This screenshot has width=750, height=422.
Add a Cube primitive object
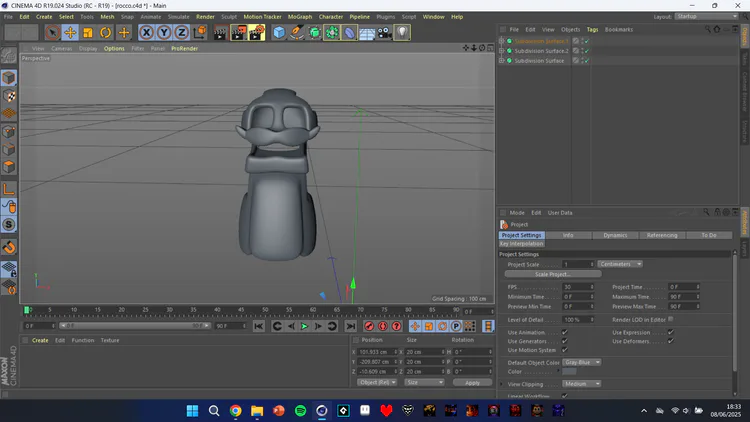coord(279,33)
